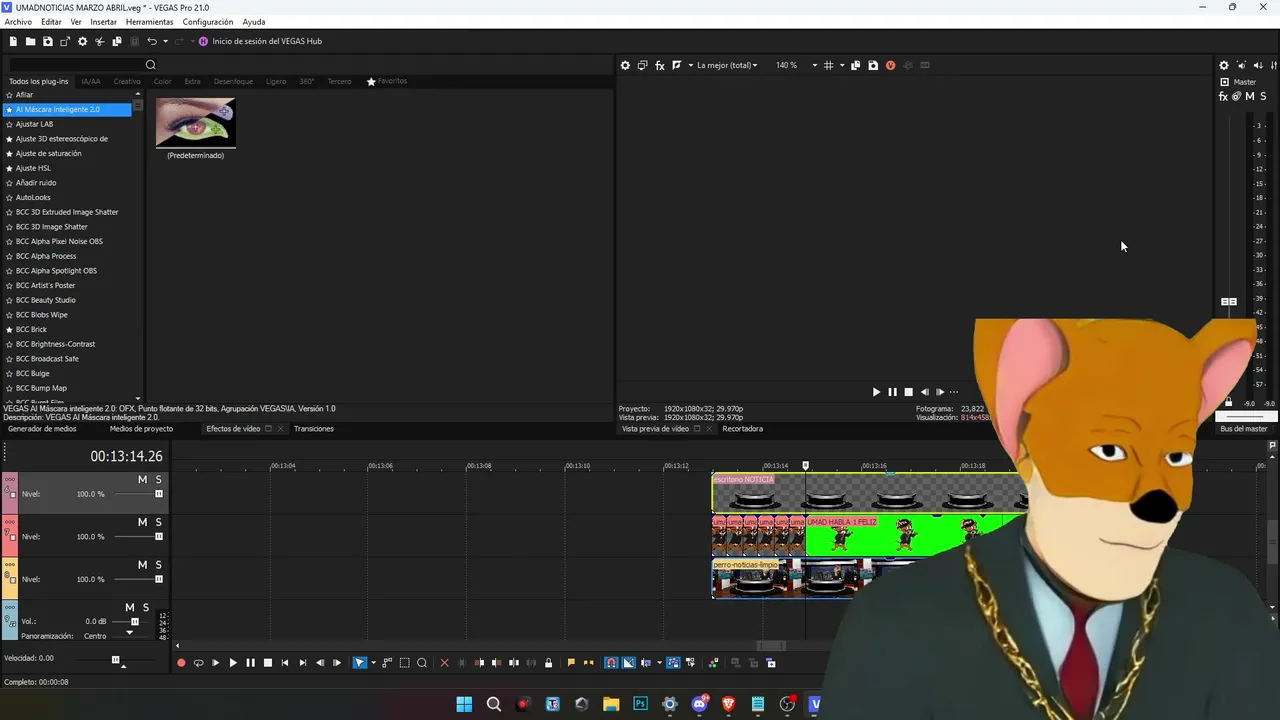Copy selection using the copy icon
Screen dimensions: 1280x720
coord(117,41)
